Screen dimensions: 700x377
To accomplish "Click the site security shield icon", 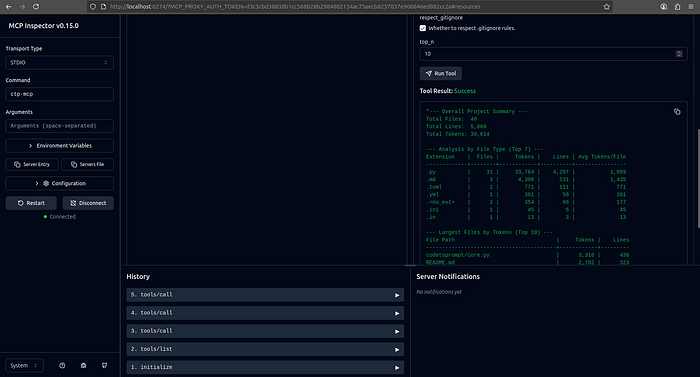I will pos(93,7).
